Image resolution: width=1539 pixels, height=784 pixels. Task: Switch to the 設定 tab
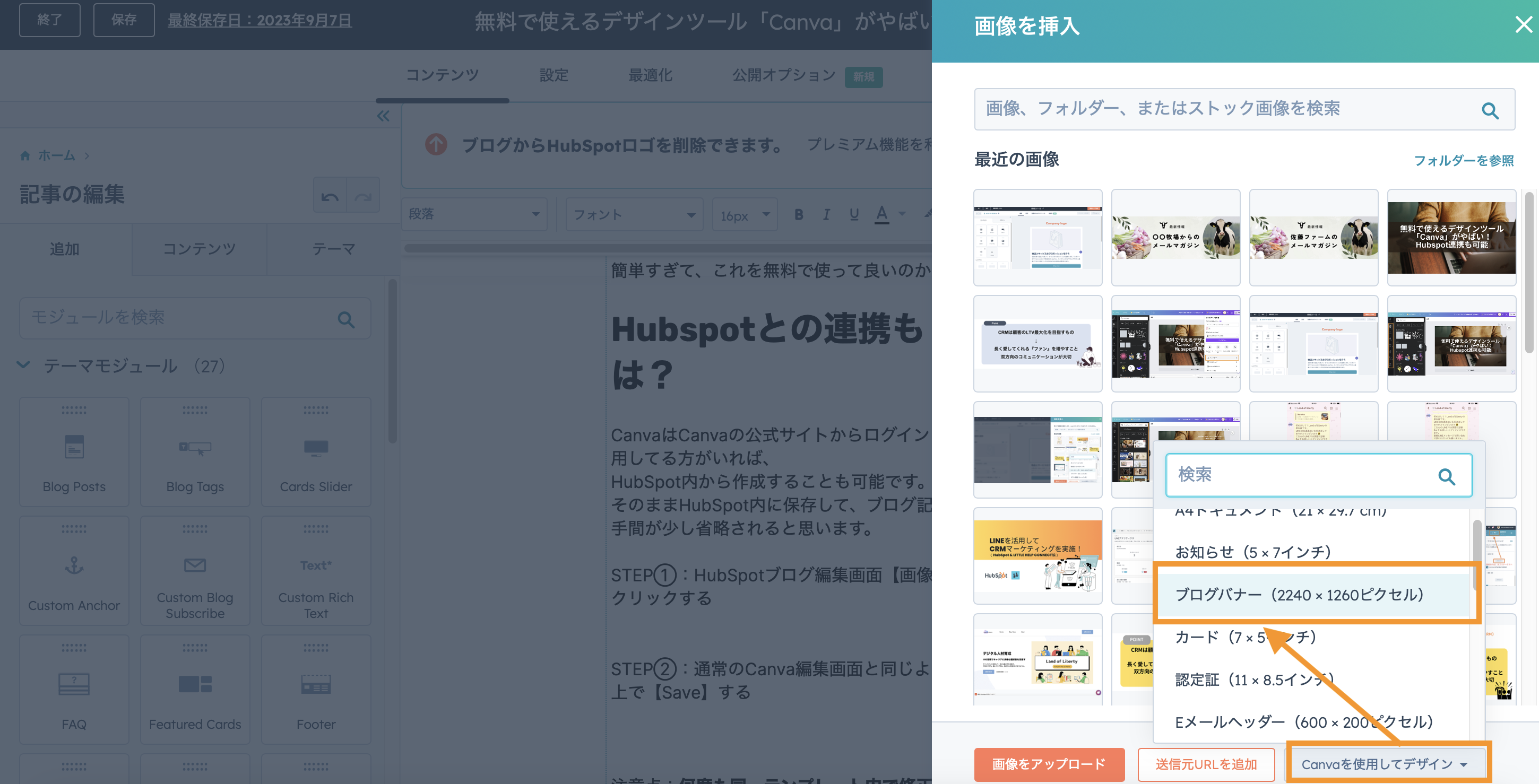click(553, 75)
